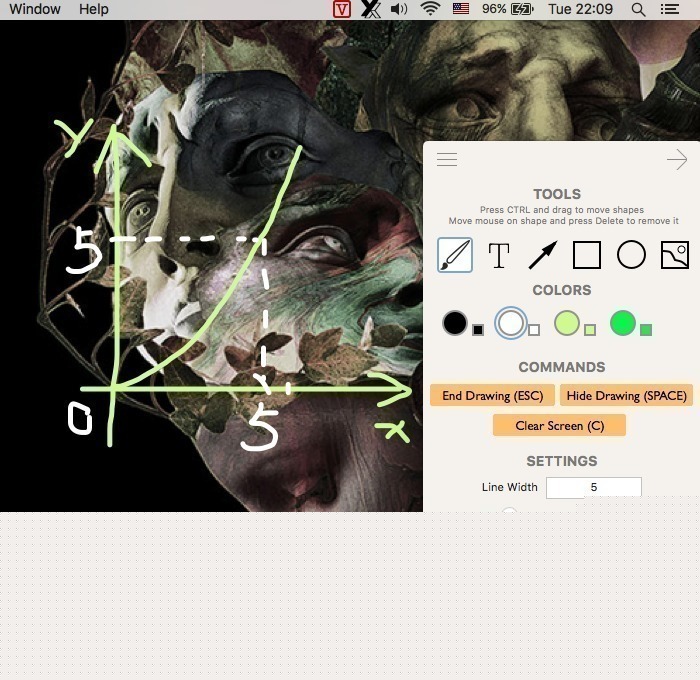Click Hide Drawing (SPACE) button
Viewport: 700px width, 680px height.
point(626,396)
